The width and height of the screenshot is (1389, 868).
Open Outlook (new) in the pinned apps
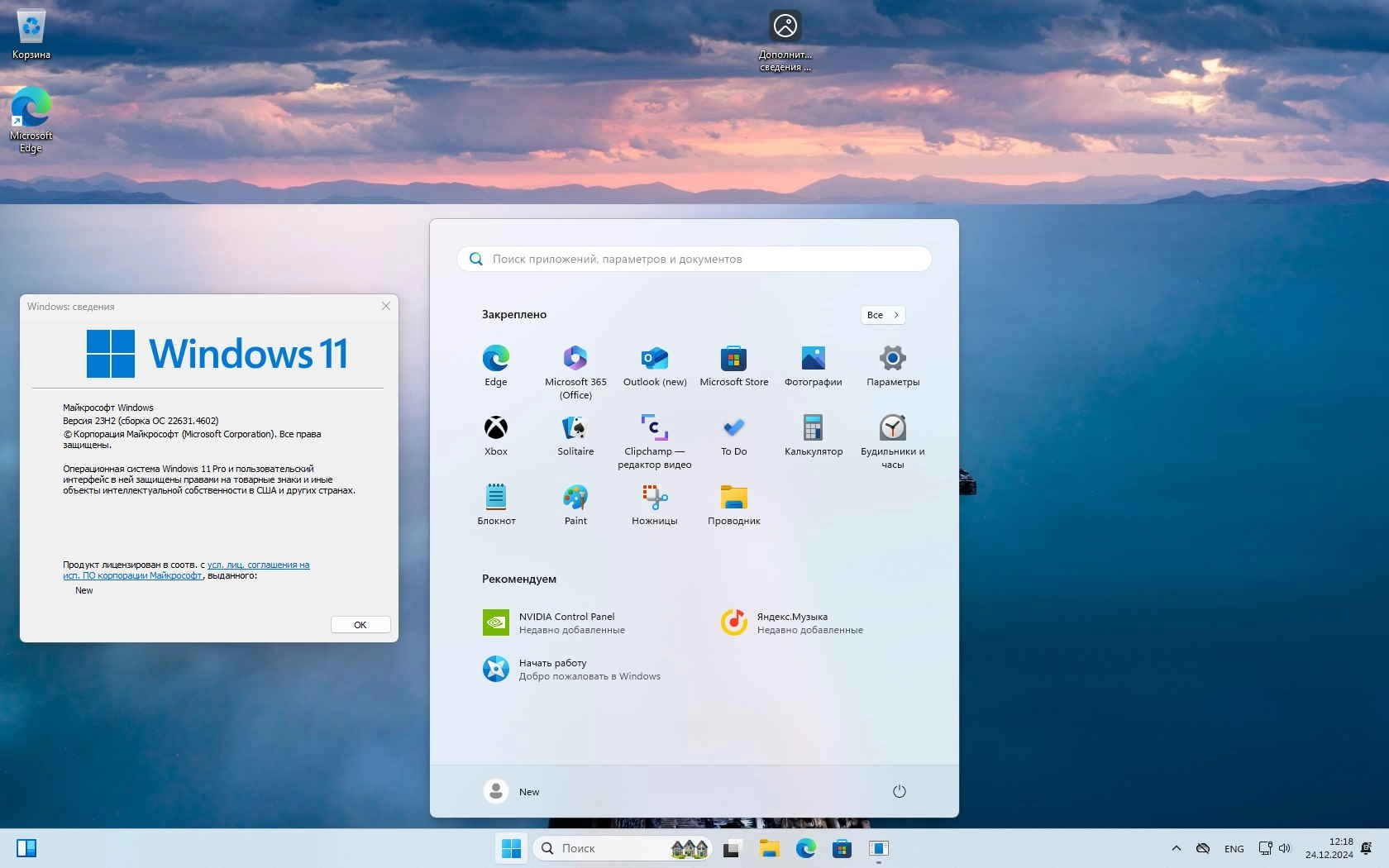coord(655,365)
